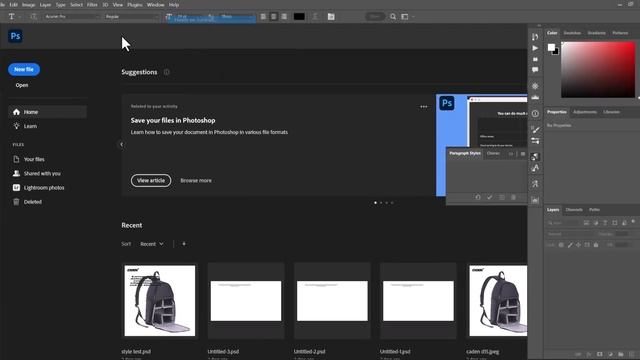Pick a color in the red color field

598,70
